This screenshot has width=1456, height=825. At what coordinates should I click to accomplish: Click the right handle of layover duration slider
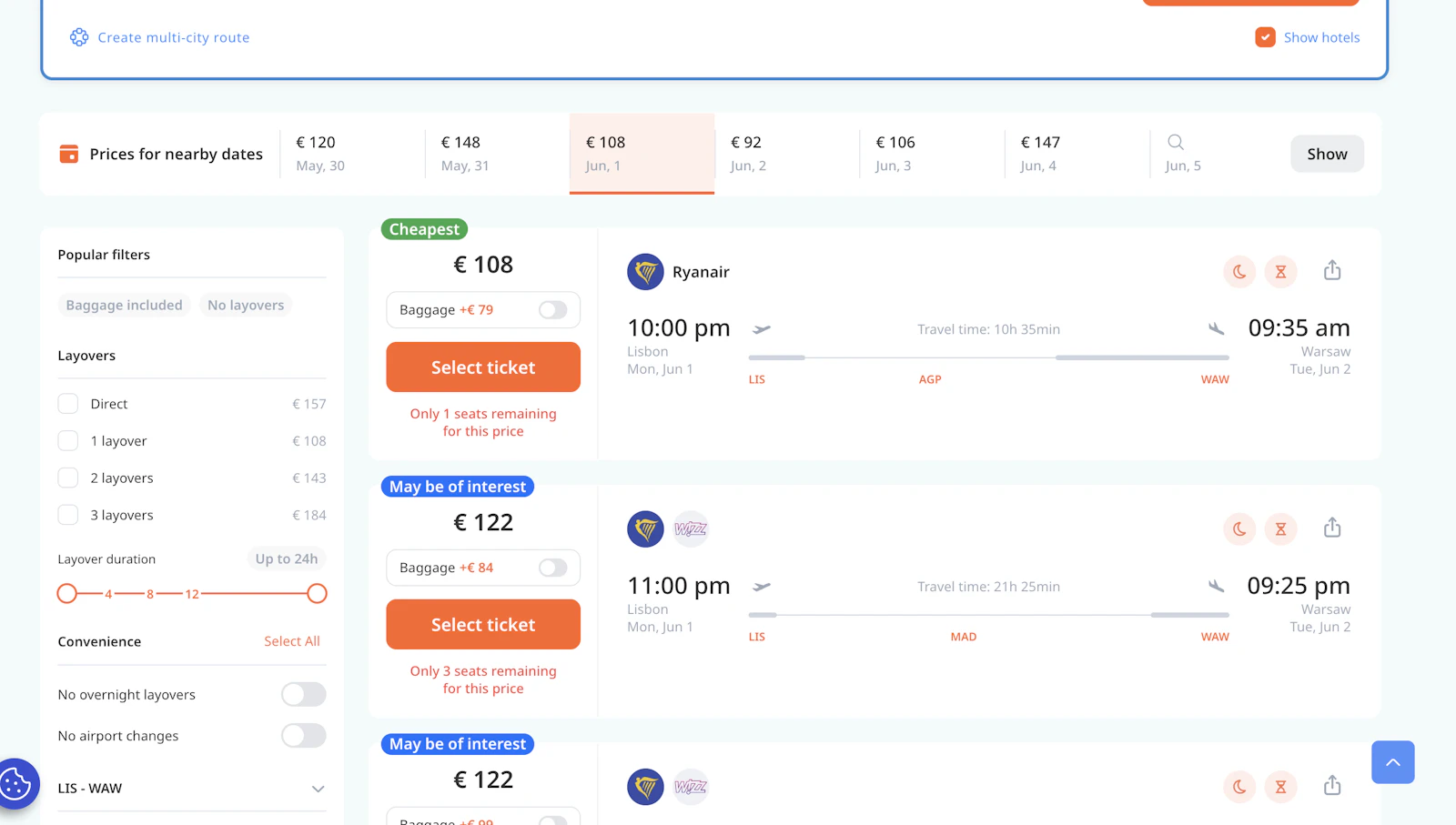tap(317, 594)
